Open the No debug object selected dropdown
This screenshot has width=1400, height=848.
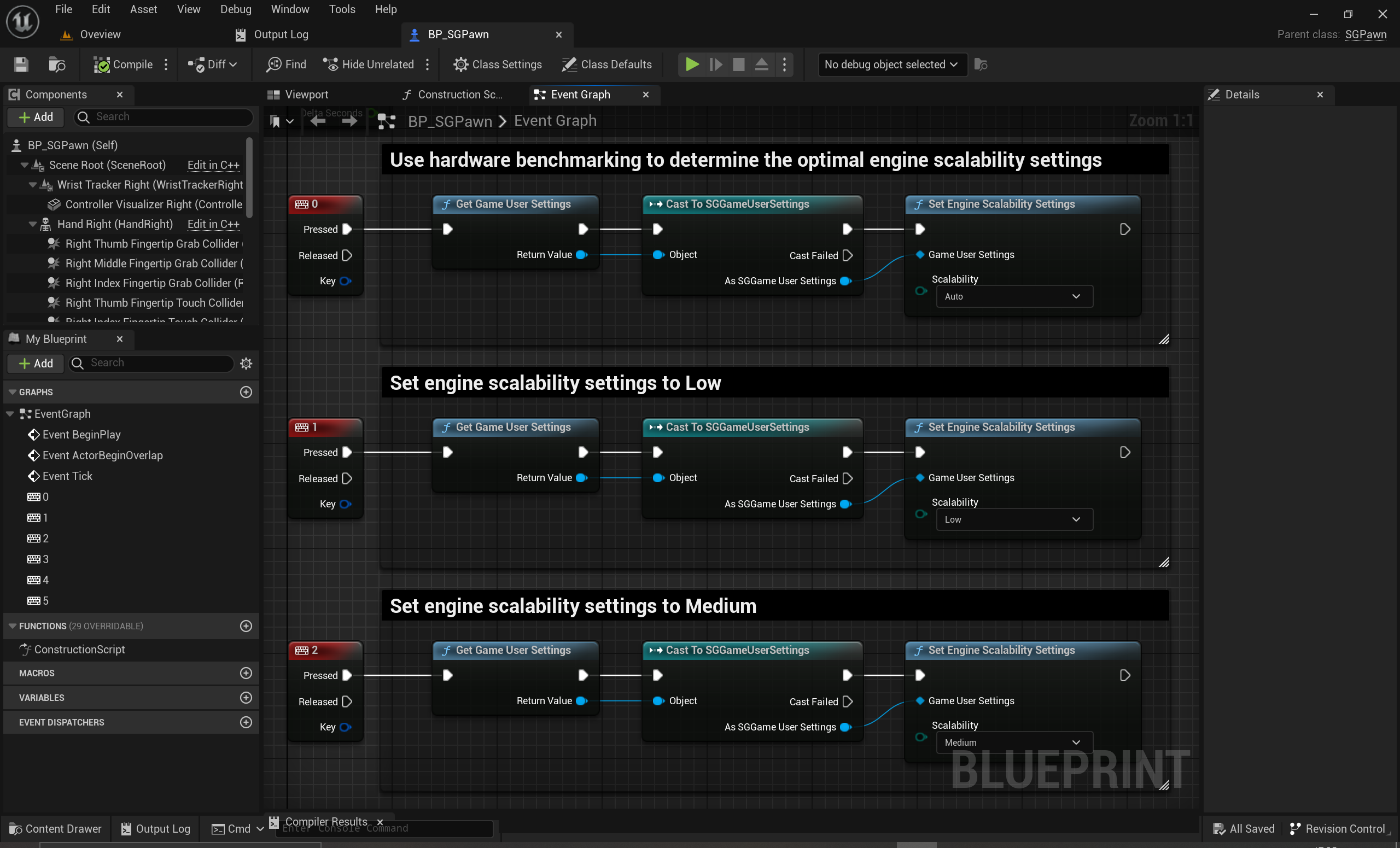pos(891,64)
